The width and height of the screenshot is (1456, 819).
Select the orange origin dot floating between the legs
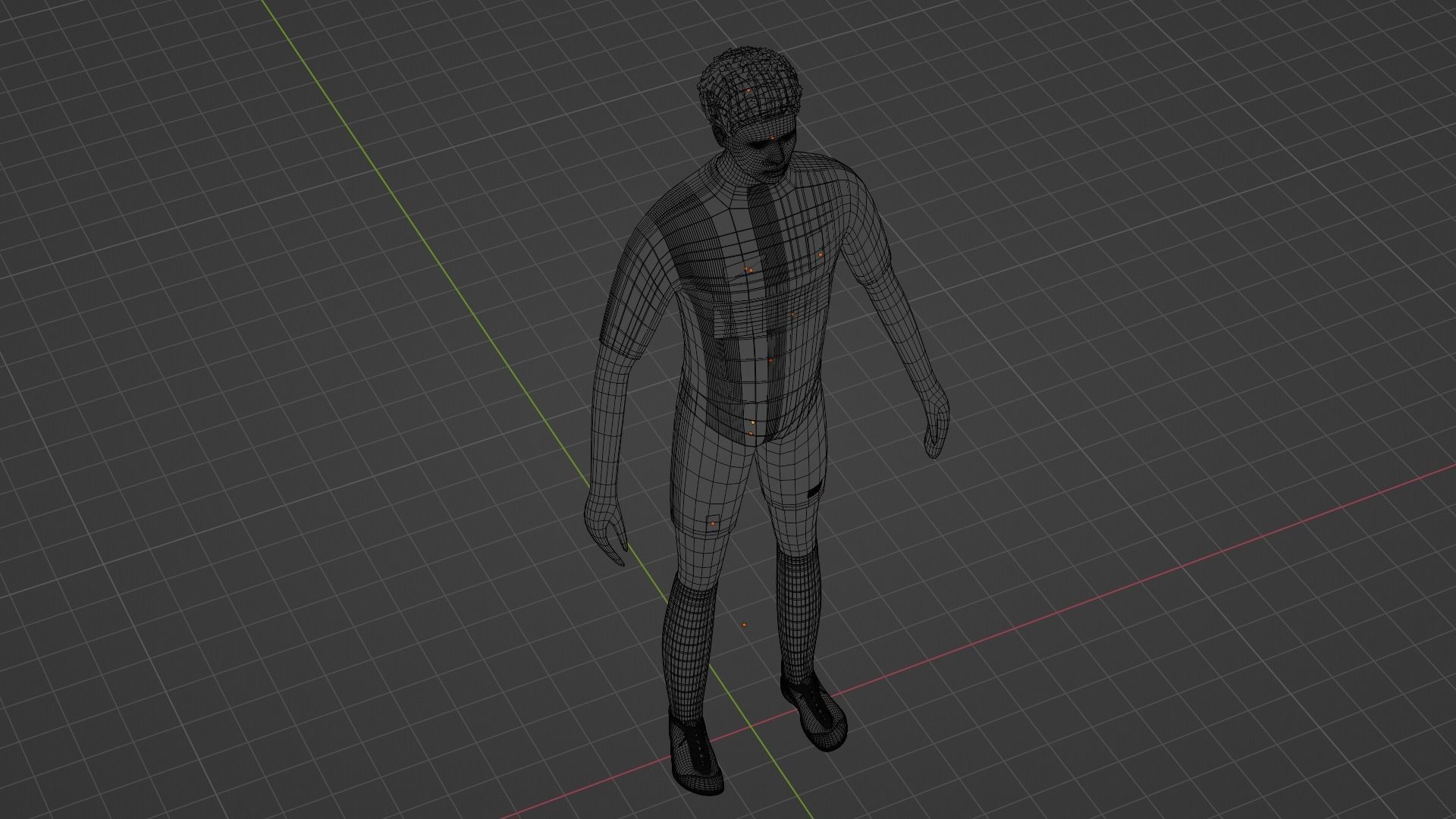[744, 625]
